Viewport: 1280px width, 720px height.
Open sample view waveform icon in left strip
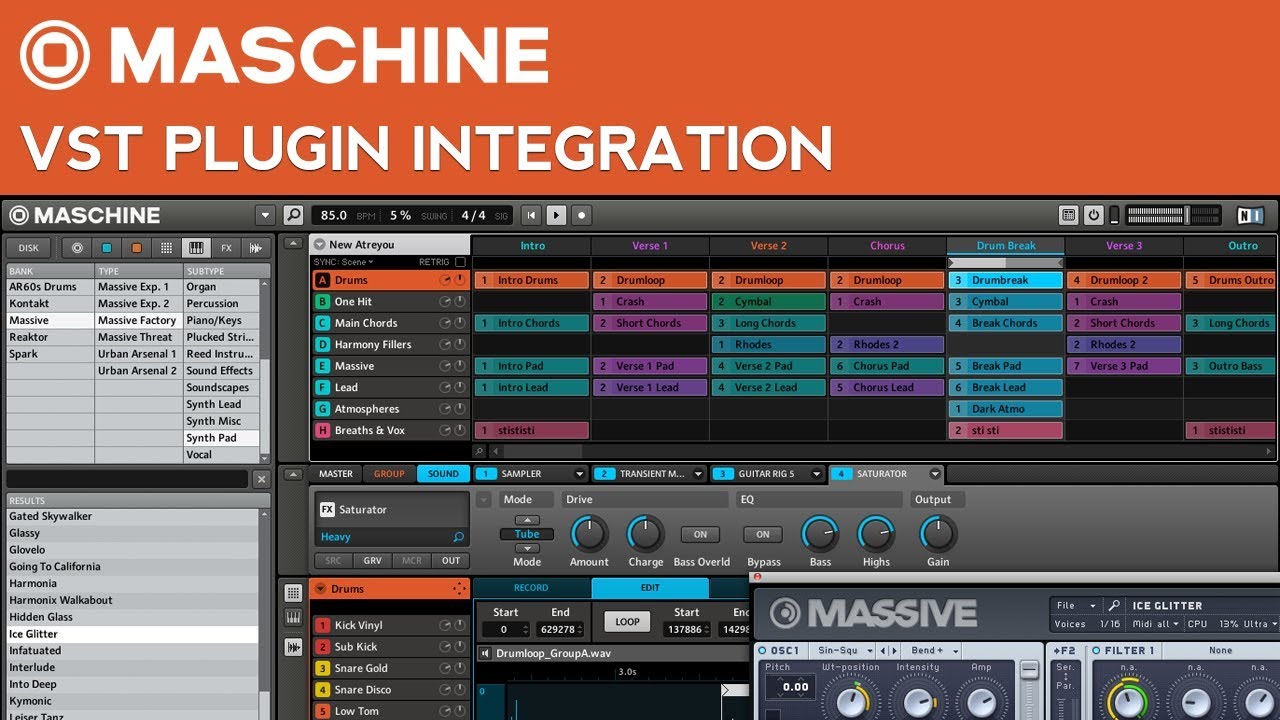click(293, 647)
